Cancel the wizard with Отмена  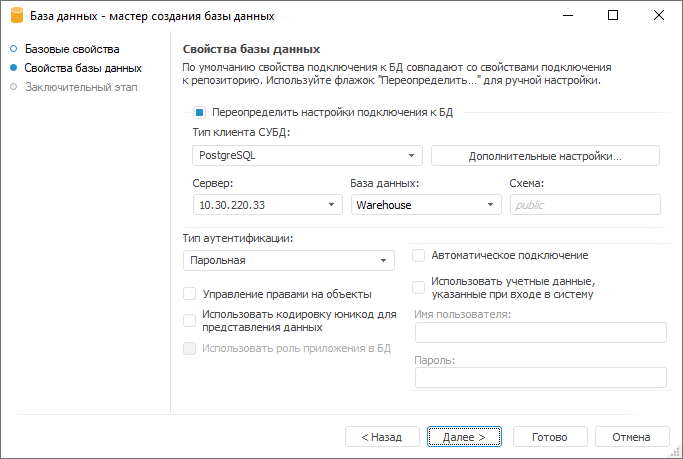pyautogui.click(x=632, y=437)
